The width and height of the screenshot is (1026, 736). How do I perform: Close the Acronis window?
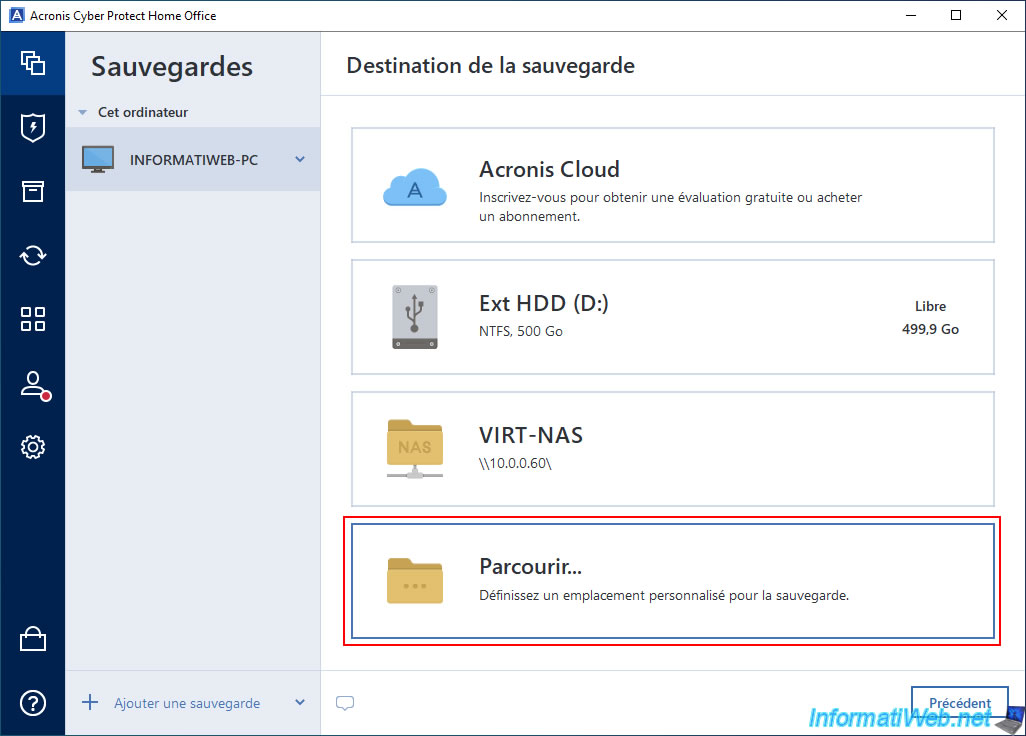click(x=1001, y=15)
